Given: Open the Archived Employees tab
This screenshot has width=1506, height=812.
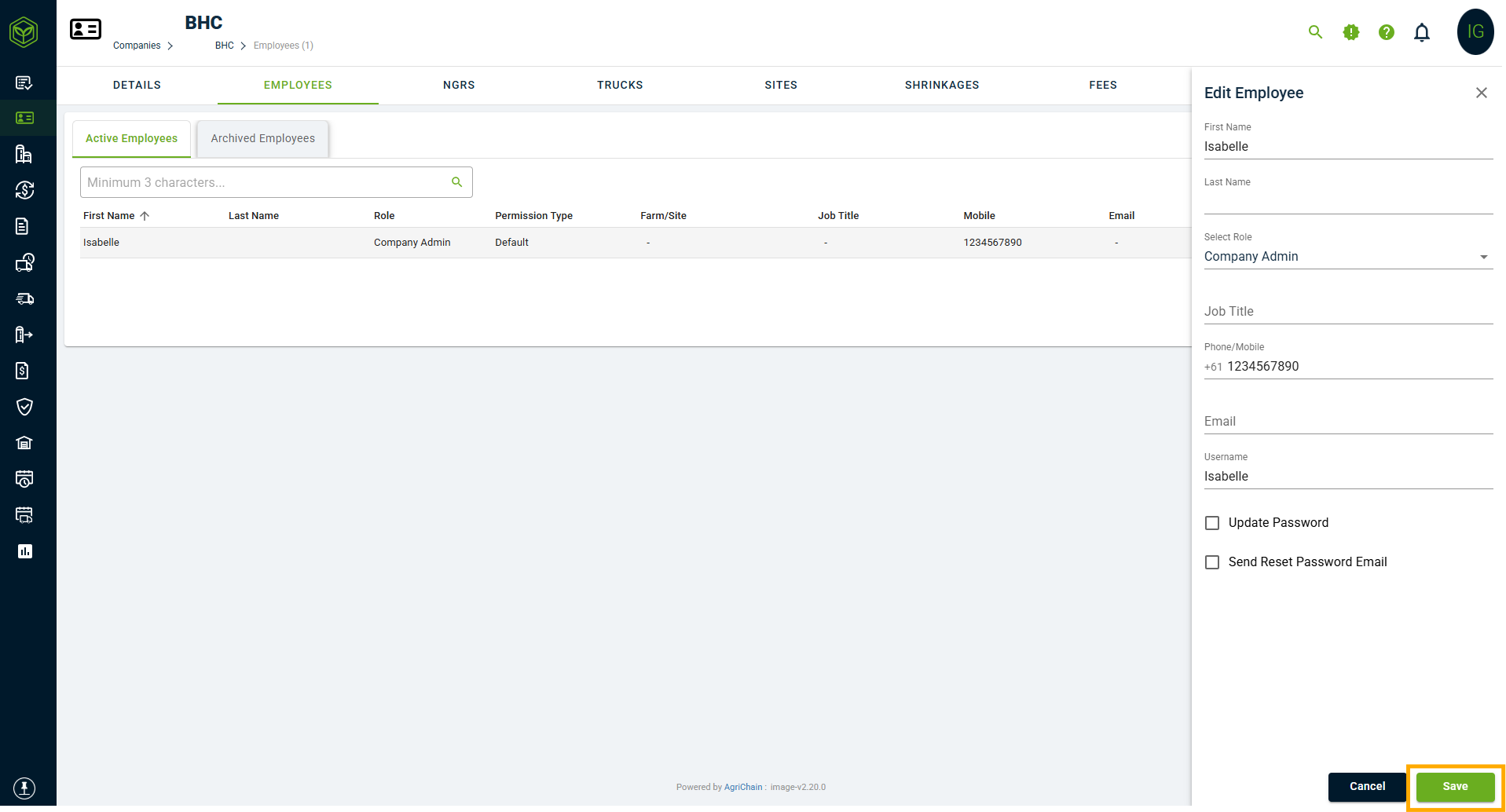Looking at the screenshot, I should point(262,138).
